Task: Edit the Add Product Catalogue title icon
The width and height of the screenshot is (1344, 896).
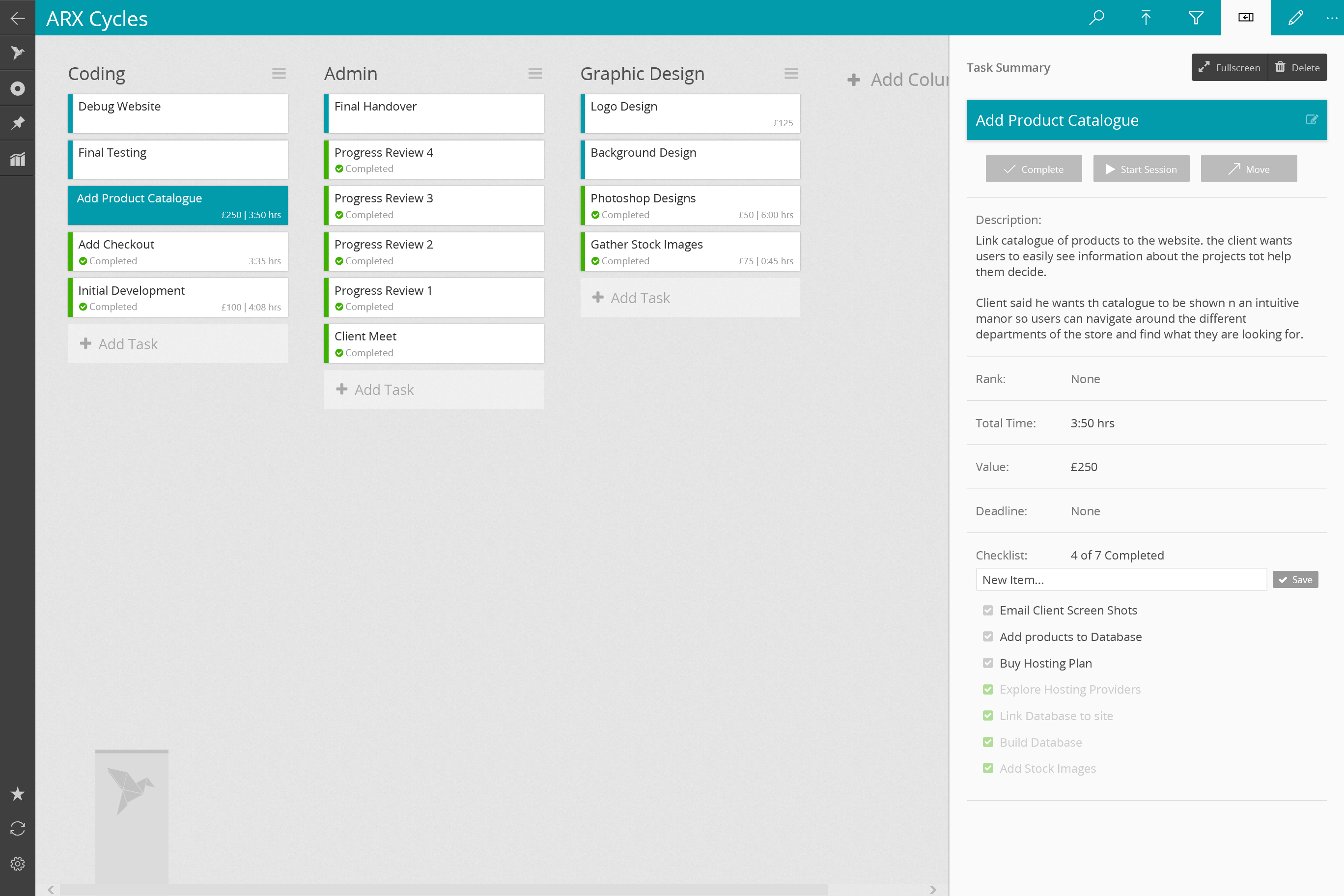Action: pos(1312,119)
